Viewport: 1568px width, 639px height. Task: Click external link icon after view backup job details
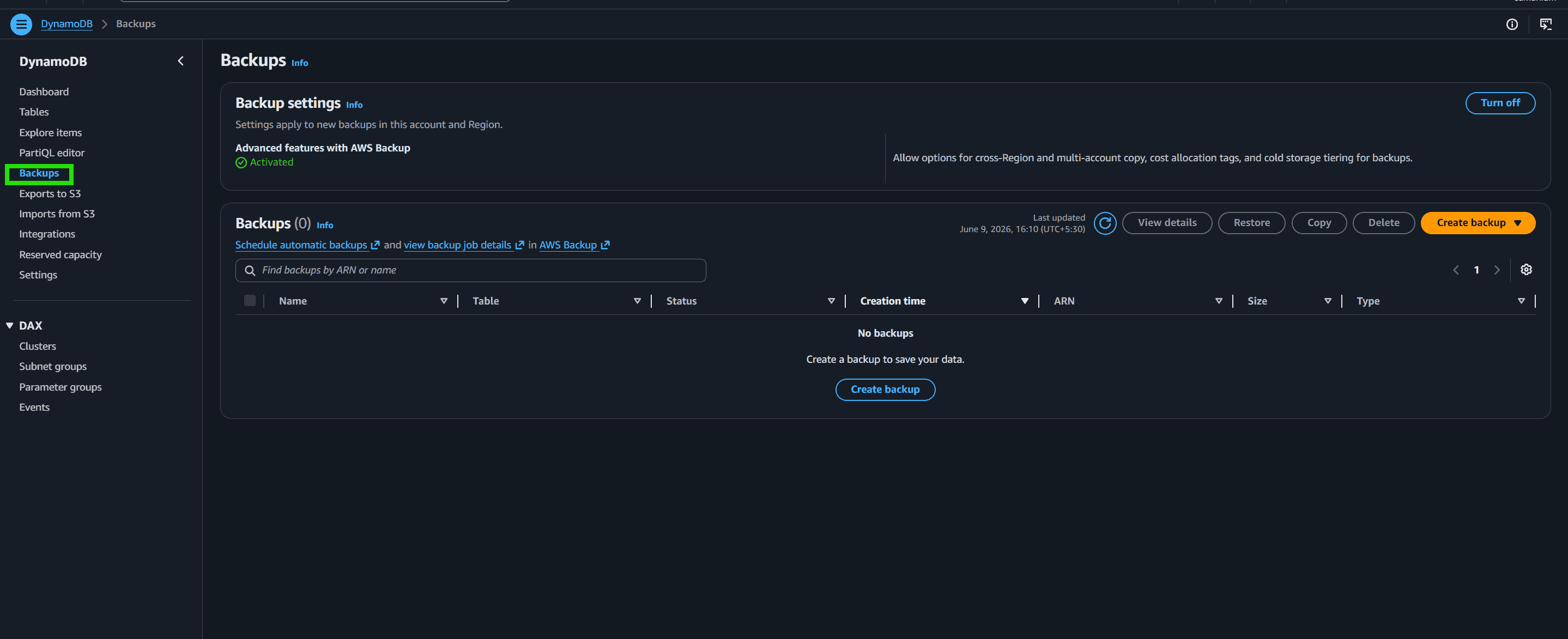519,245
